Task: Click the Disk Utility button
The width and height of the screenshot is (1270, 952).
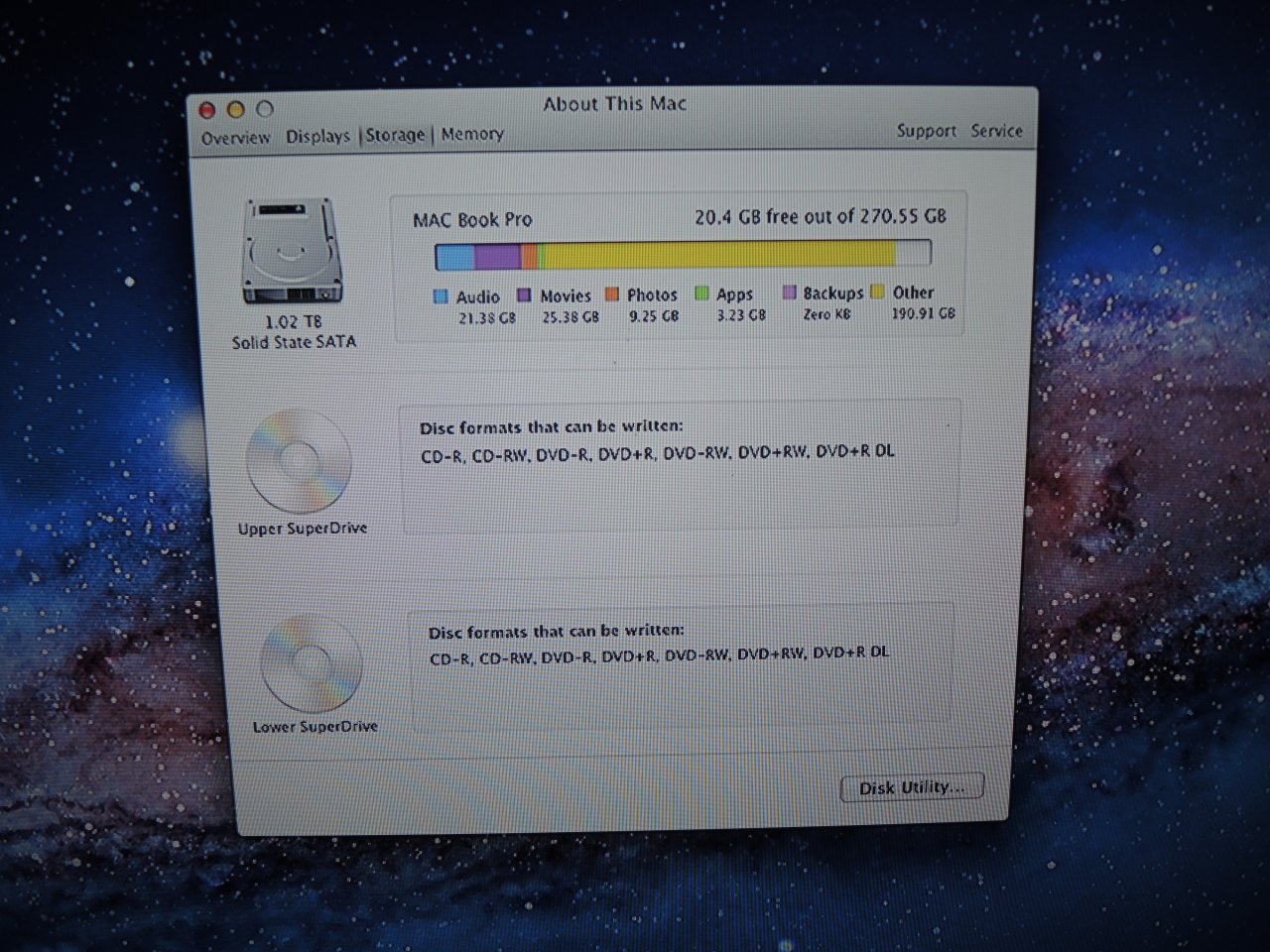Action: coord(912,787)
